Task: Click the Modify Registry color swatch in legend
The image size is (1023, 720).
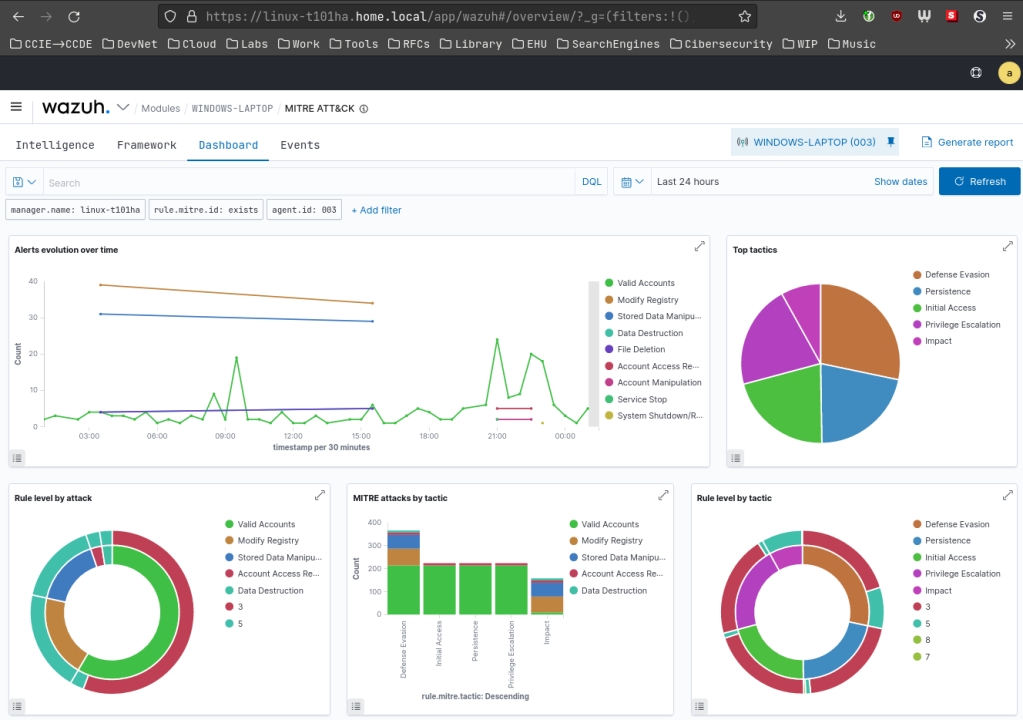Action: click(609, 300)
